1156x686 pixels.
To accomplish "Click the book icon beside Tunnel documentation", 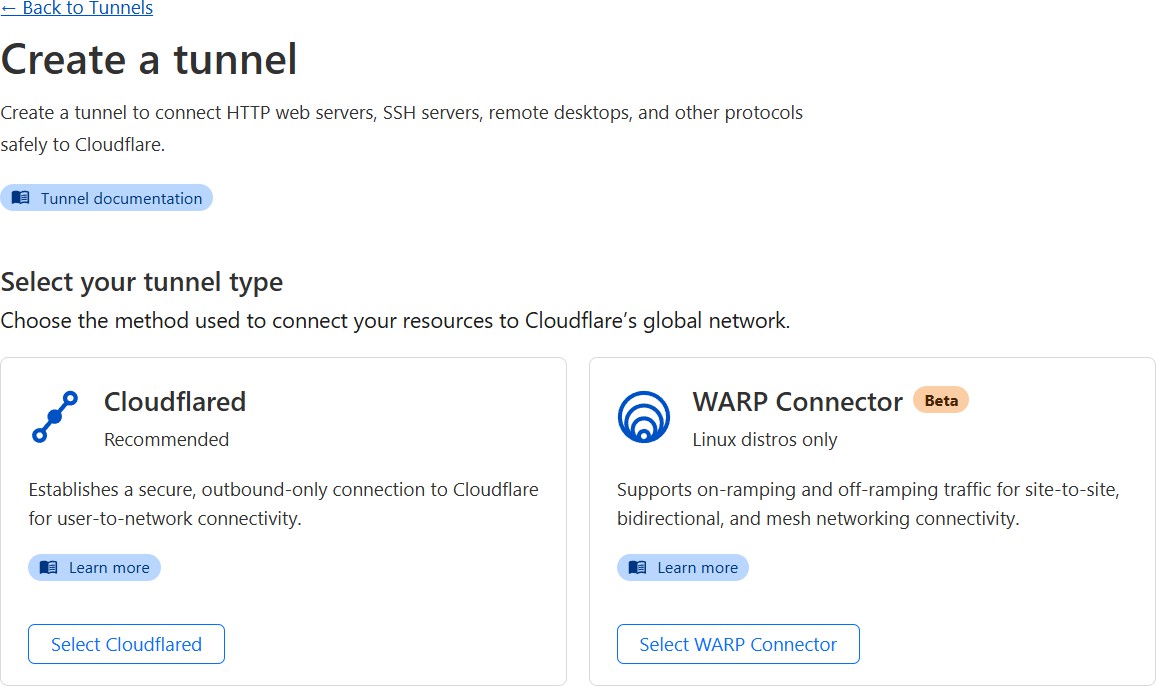I will pyautogui.click(x=19, y=197).
